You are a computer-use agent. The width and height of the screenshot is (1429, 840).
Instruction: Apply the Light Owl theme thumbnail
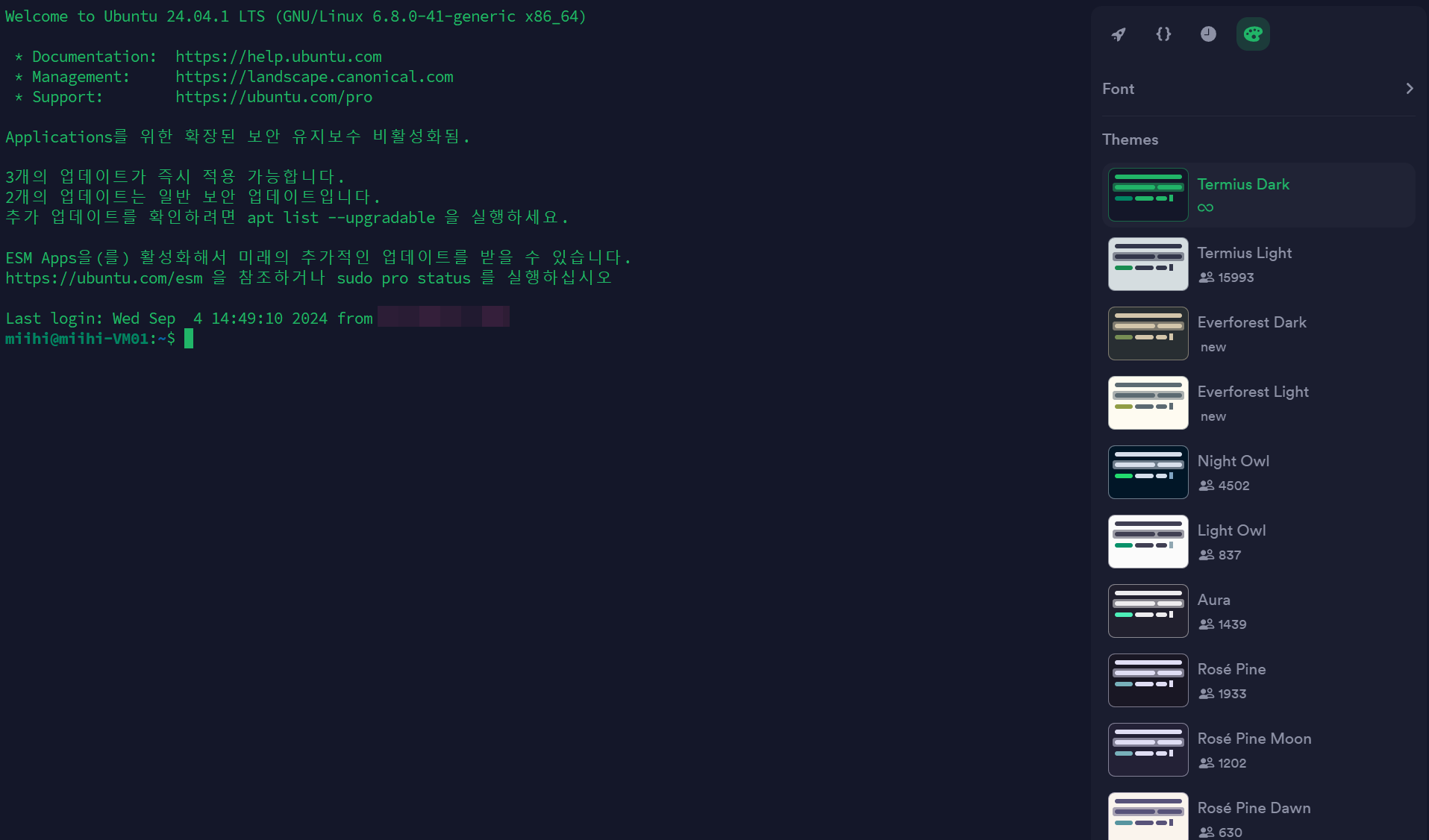click(x=1148, y=542)
